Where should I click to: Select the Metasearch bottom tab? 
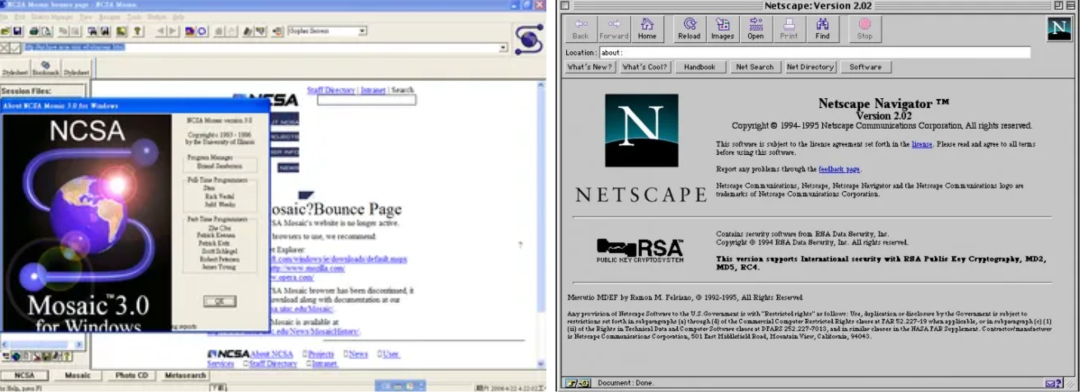[x=186, y=375]
